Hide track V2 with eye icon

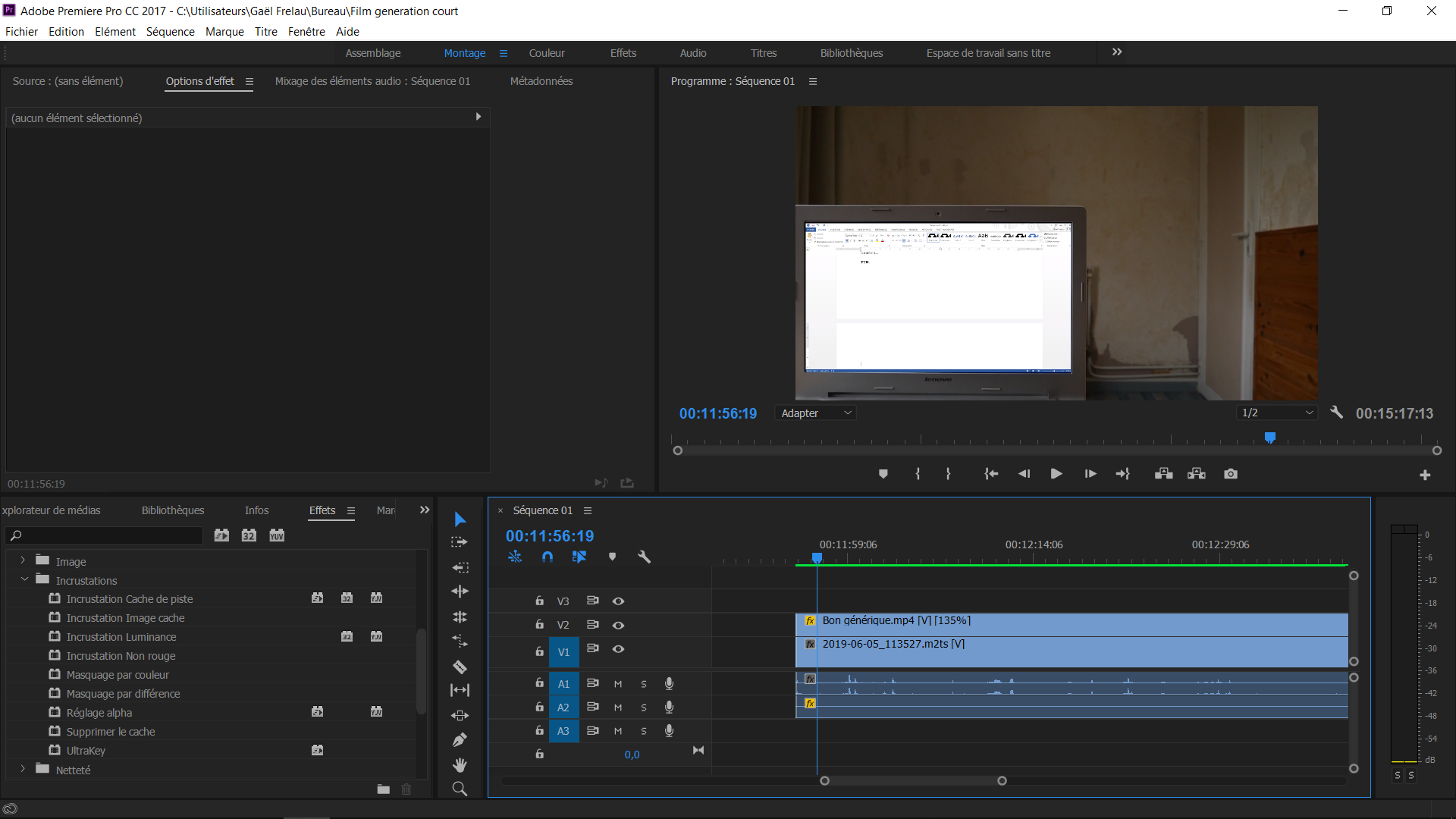618,625
